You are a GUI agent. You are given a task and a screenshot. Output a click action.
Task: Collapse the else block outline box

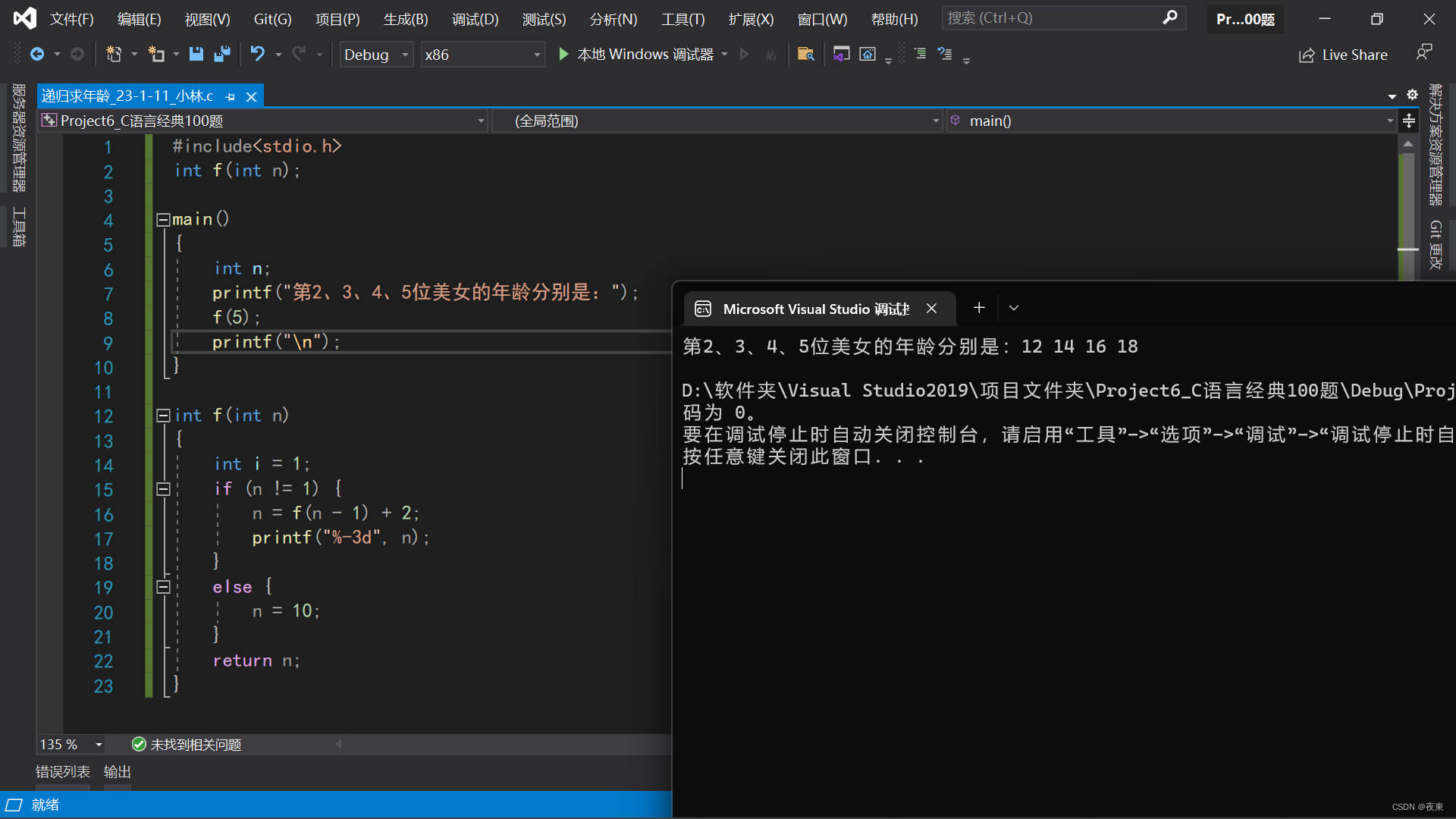pos(162,587)
